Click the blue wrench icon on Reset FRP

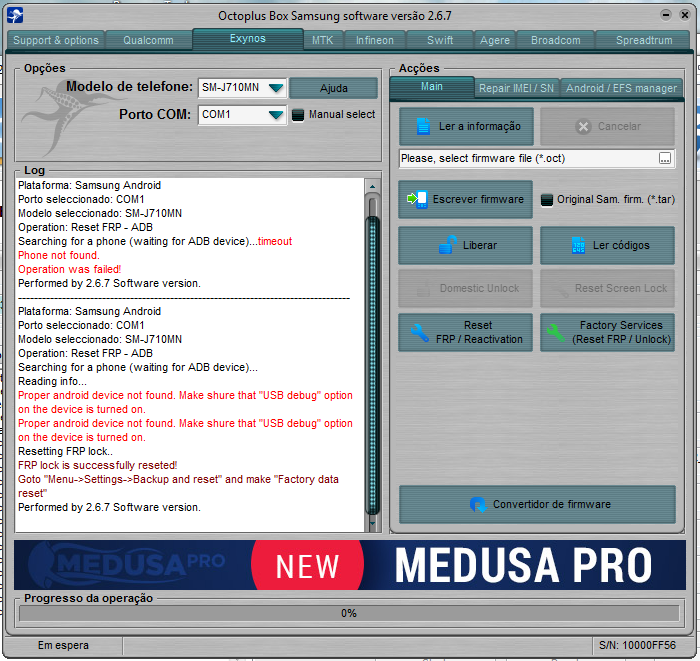pos(420,333)
